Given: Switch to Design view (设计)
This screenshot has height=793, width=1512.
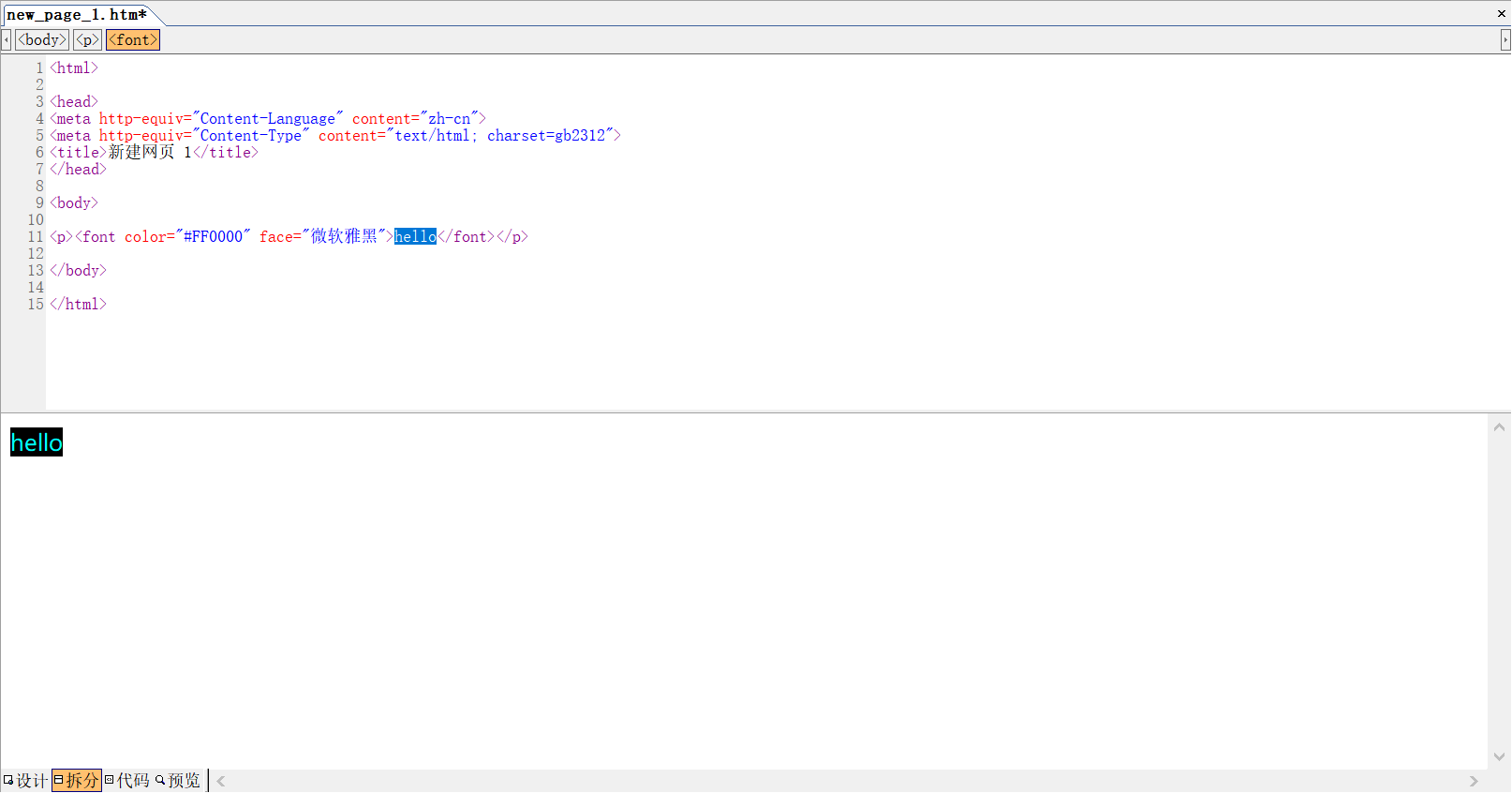Looking at the screenshot, I should [x=25, y=781].
